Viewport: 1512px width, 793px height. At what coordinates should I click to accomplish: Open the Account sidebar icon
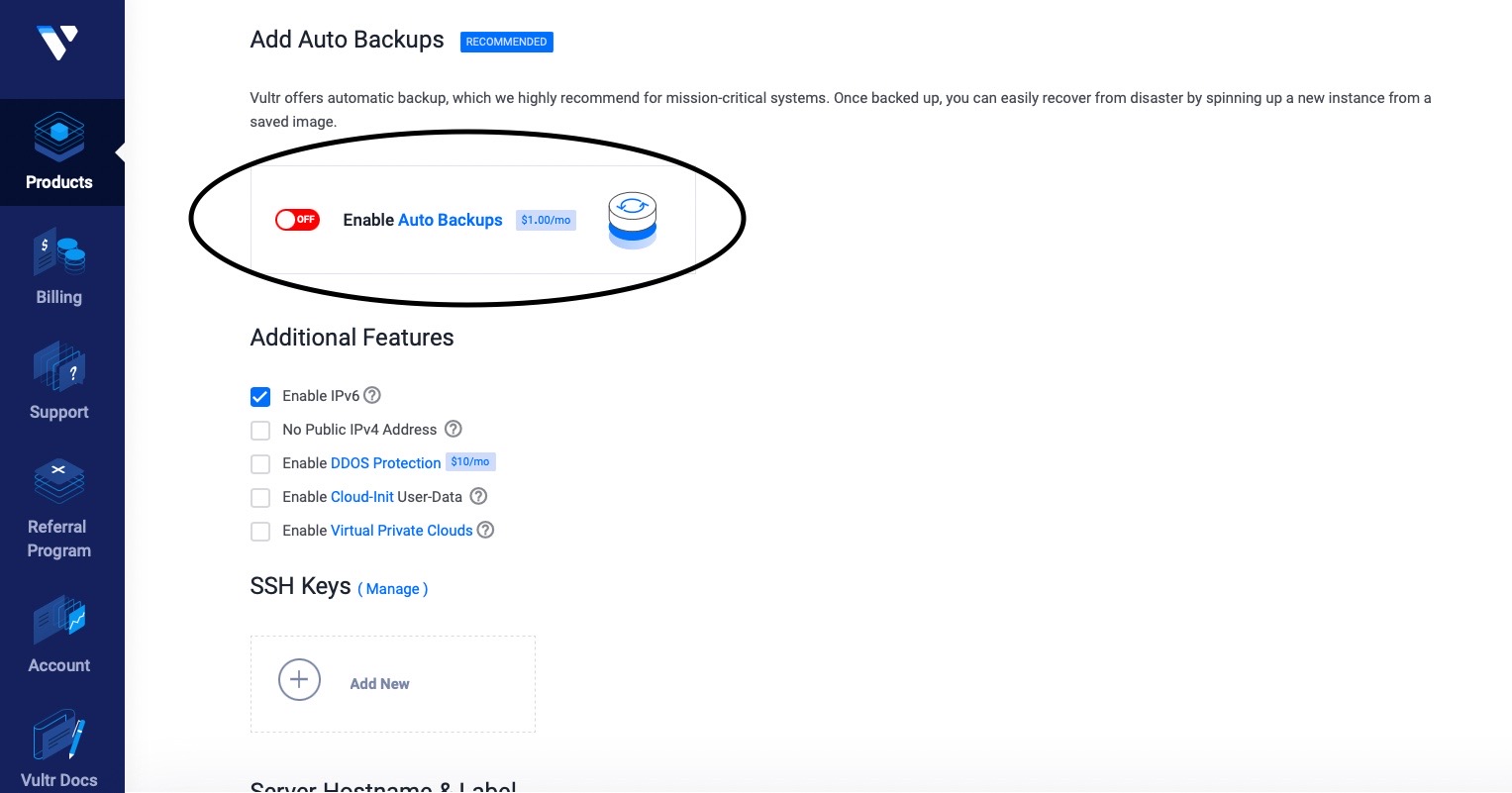(59, 621)
